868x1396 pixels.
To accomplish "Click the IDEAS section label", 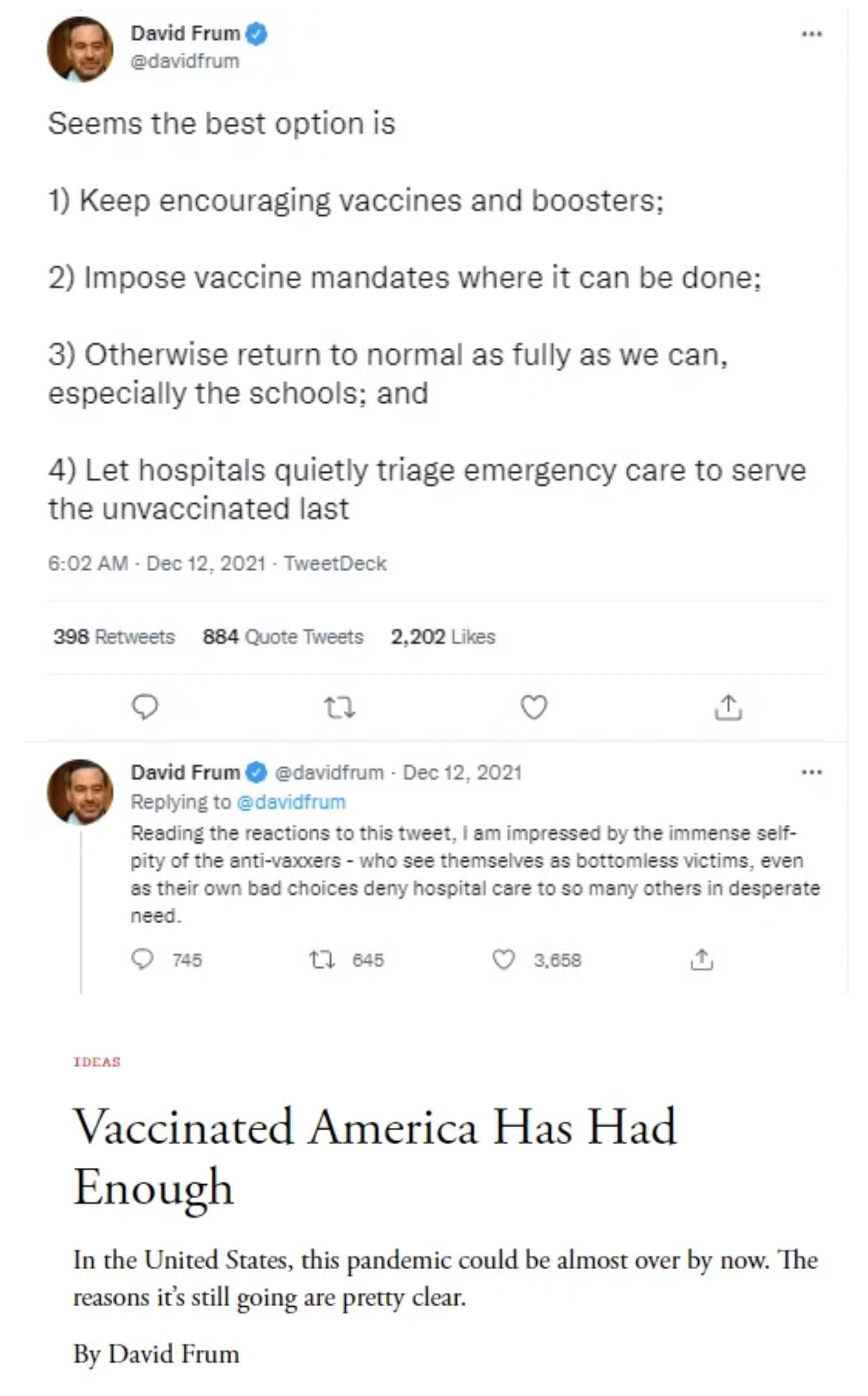I will (x=97, y=1062).
